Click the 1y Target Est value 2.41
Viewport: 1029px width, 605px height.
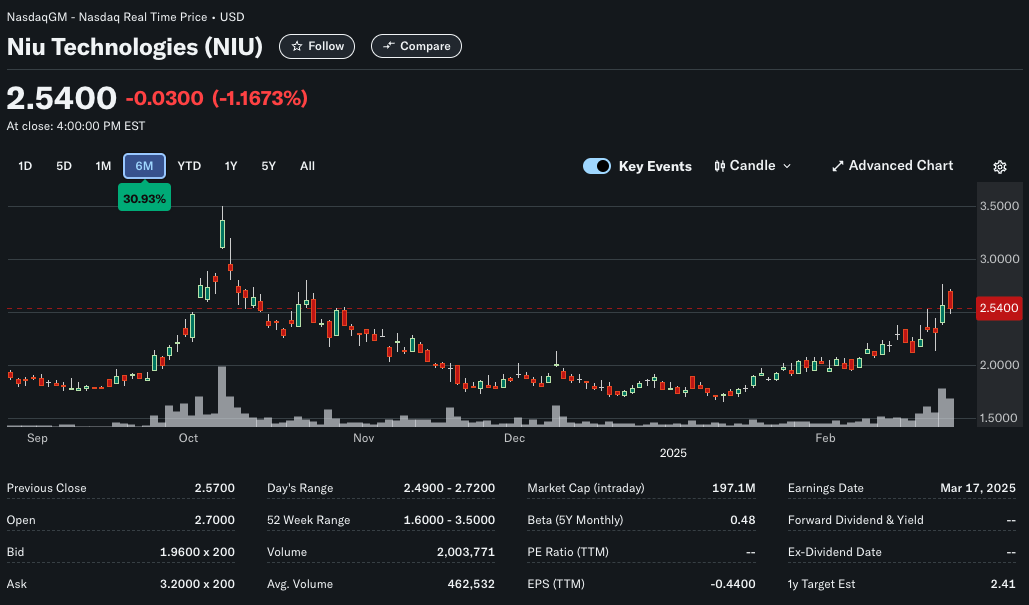1003,584
